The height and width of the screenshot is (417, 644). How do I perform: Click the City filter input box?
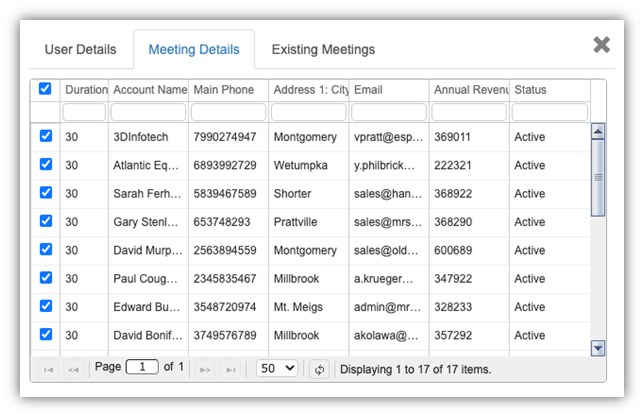click(309, 112)
